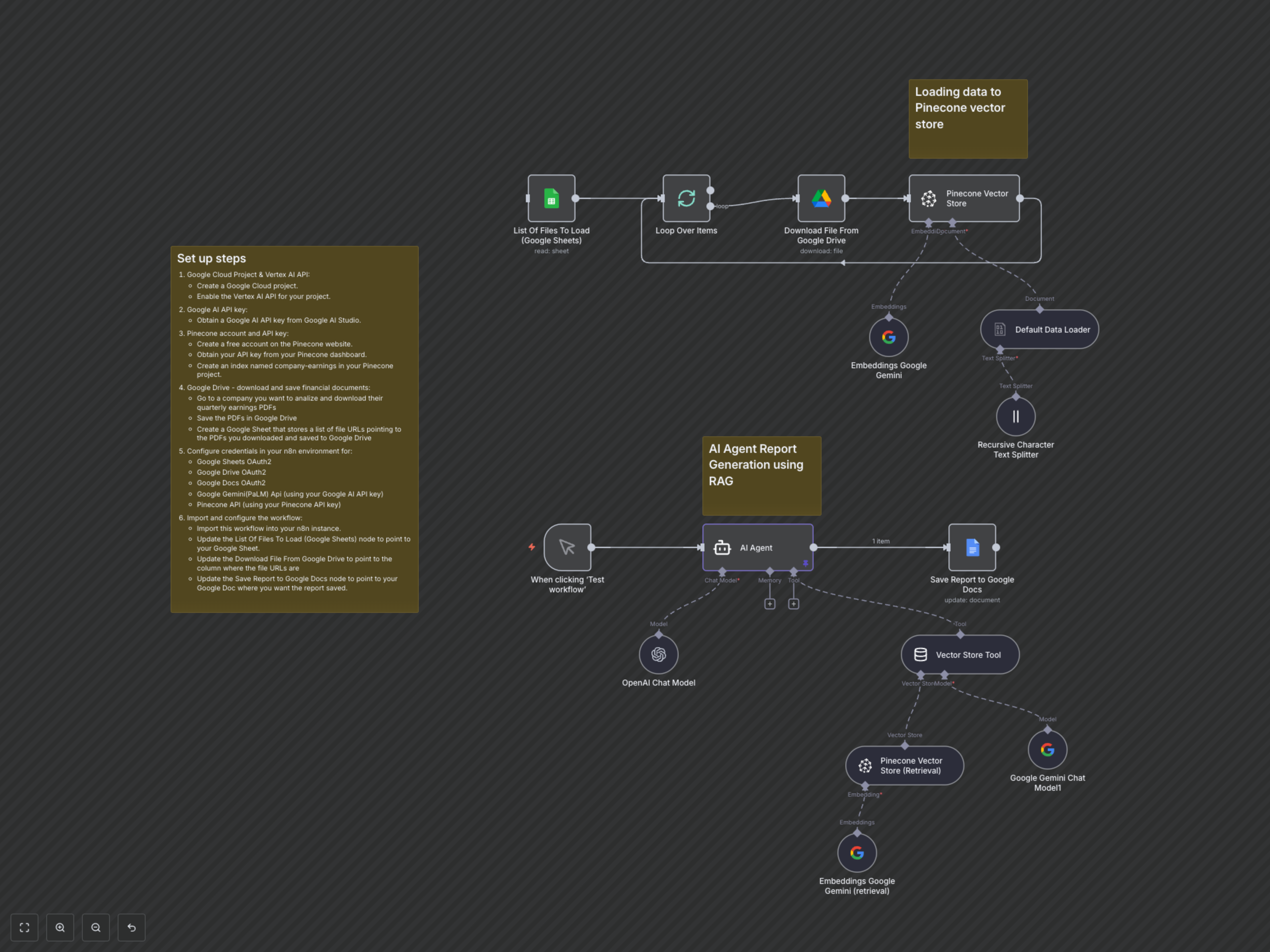Click the Save Report to Google Docs node
The height and width of the screenshot is (952, 1270).
(x=972, y=547)
